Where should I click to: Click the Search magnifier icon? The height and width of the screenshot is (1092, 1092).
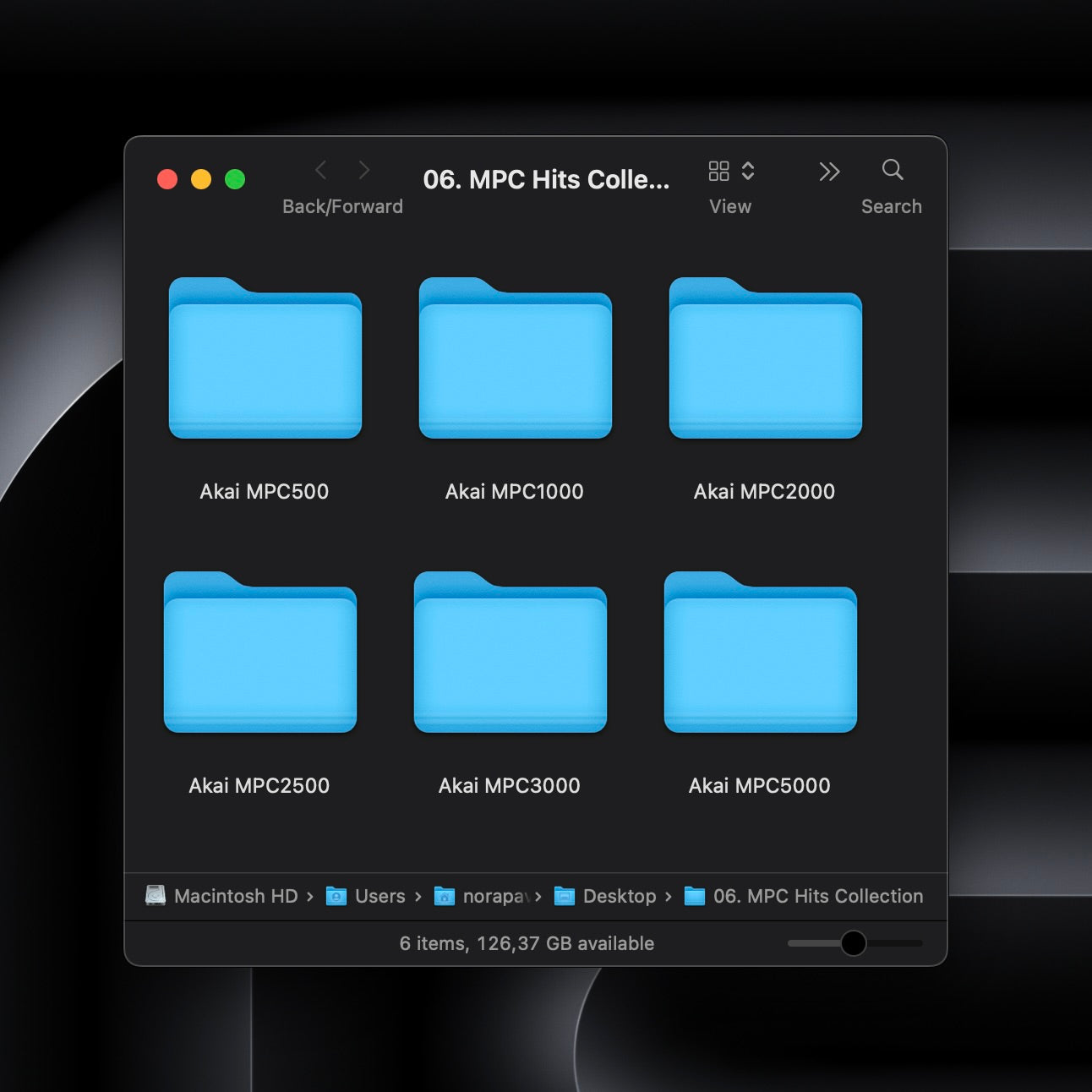(x=892, y=171)
